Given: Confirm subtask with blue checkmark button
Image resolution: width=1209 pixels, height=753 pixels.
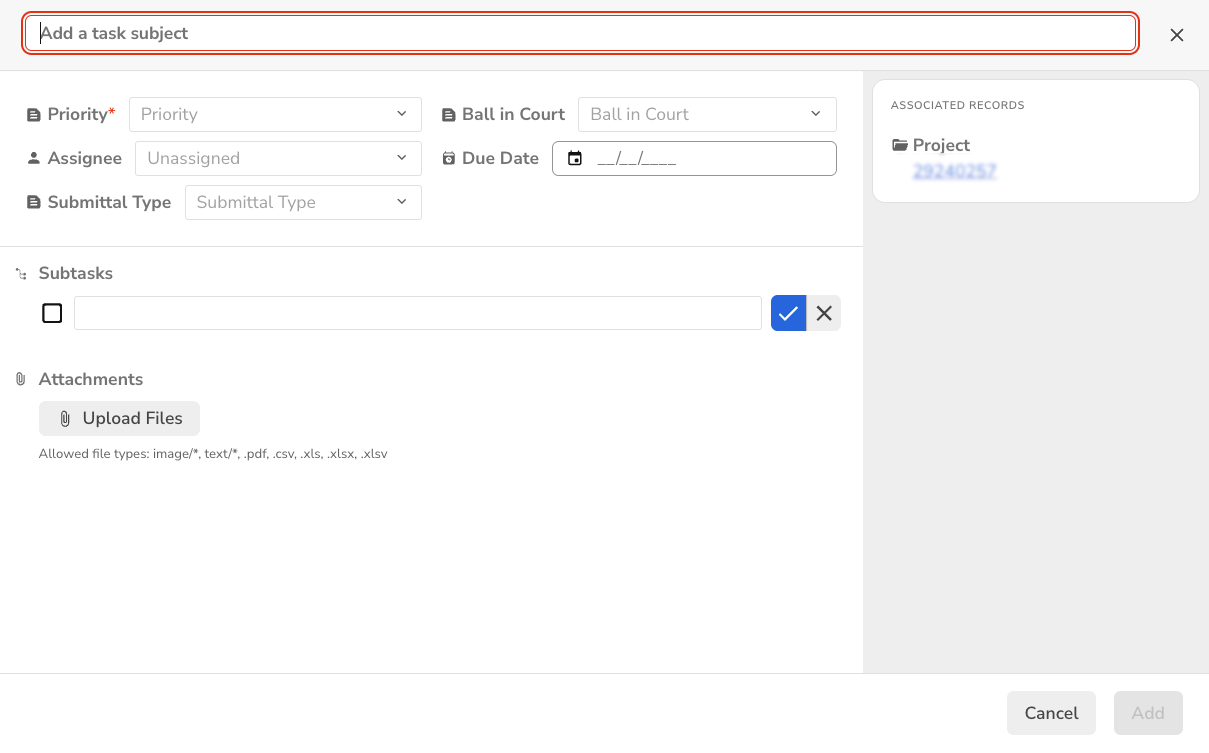Looking at the screenshot, I should (x=788, y=313).
